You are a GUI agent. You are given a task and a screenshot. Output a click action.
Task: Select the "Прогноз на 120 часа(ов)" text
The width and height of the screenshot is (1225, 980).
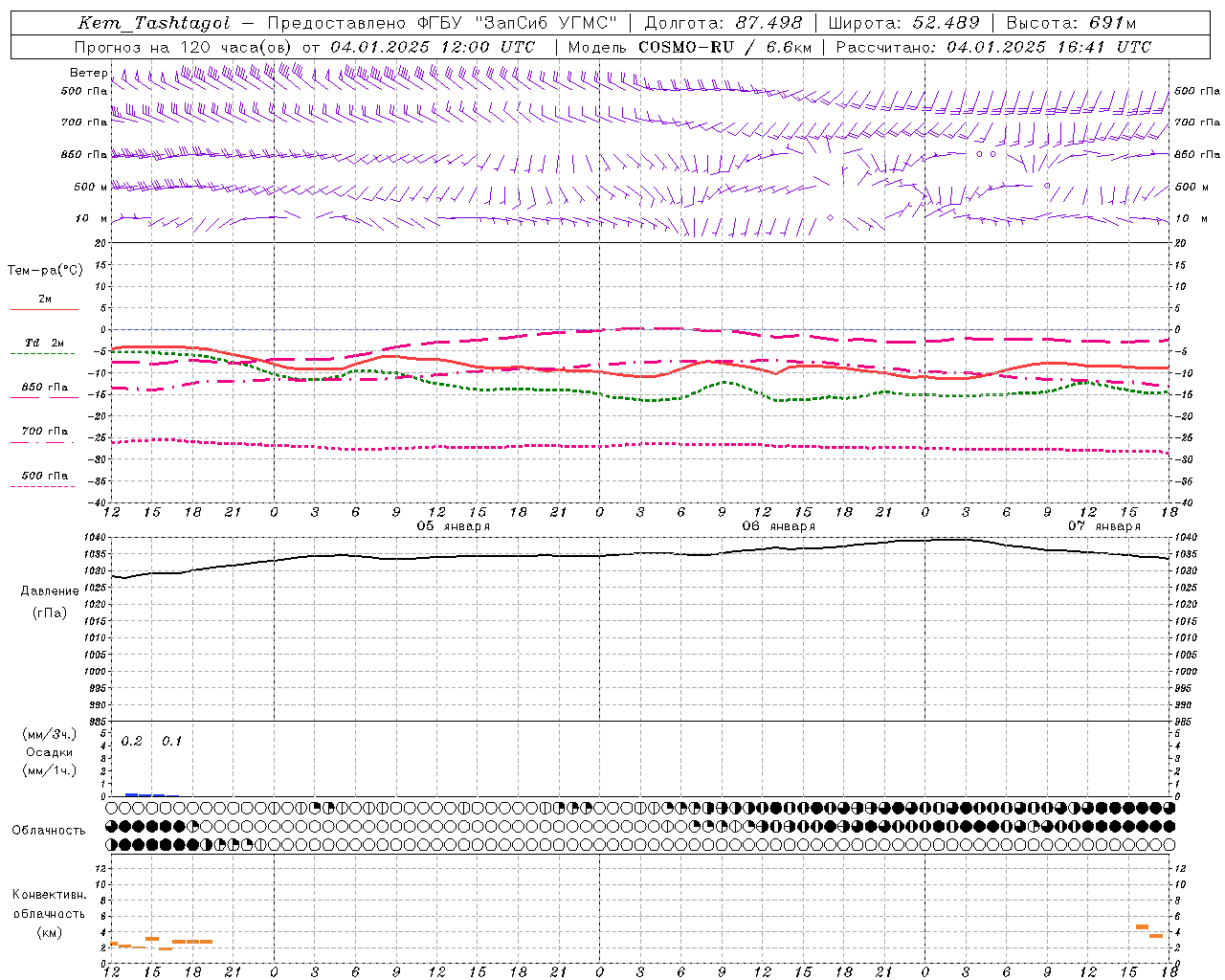pos(184,47)
